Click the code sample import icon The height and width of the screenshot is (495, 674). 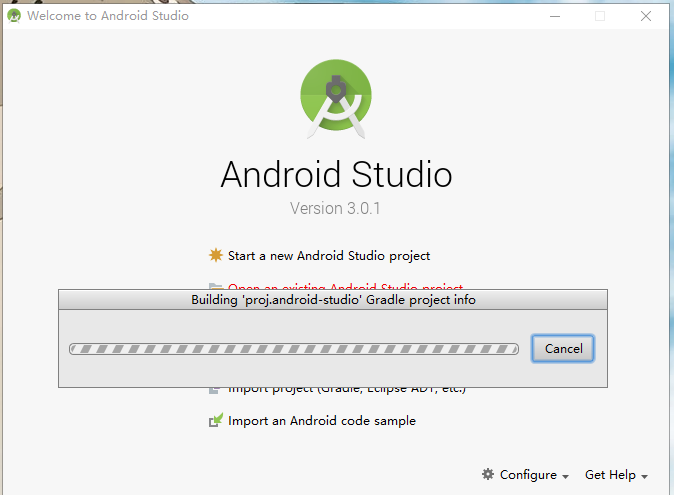point(216,420)
